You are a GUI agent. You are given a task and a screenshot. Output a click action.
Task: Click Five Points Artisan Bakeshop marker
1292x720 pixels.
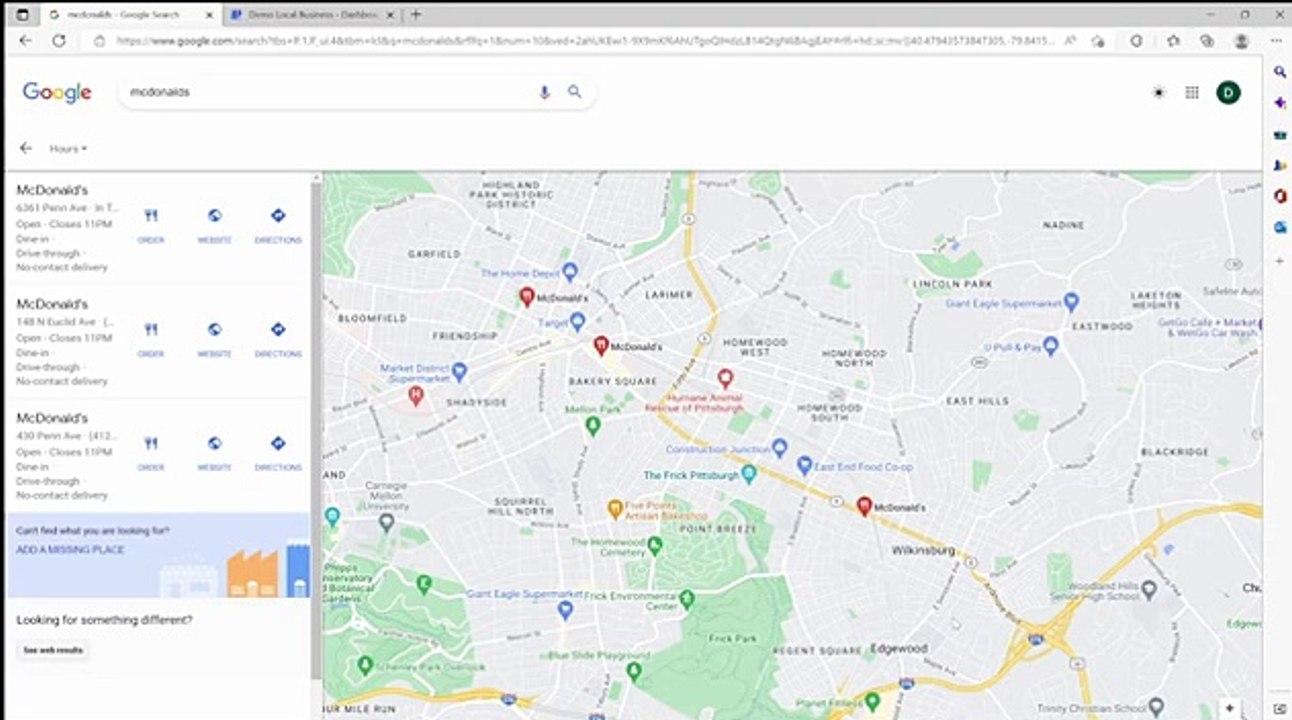[615, 510]
